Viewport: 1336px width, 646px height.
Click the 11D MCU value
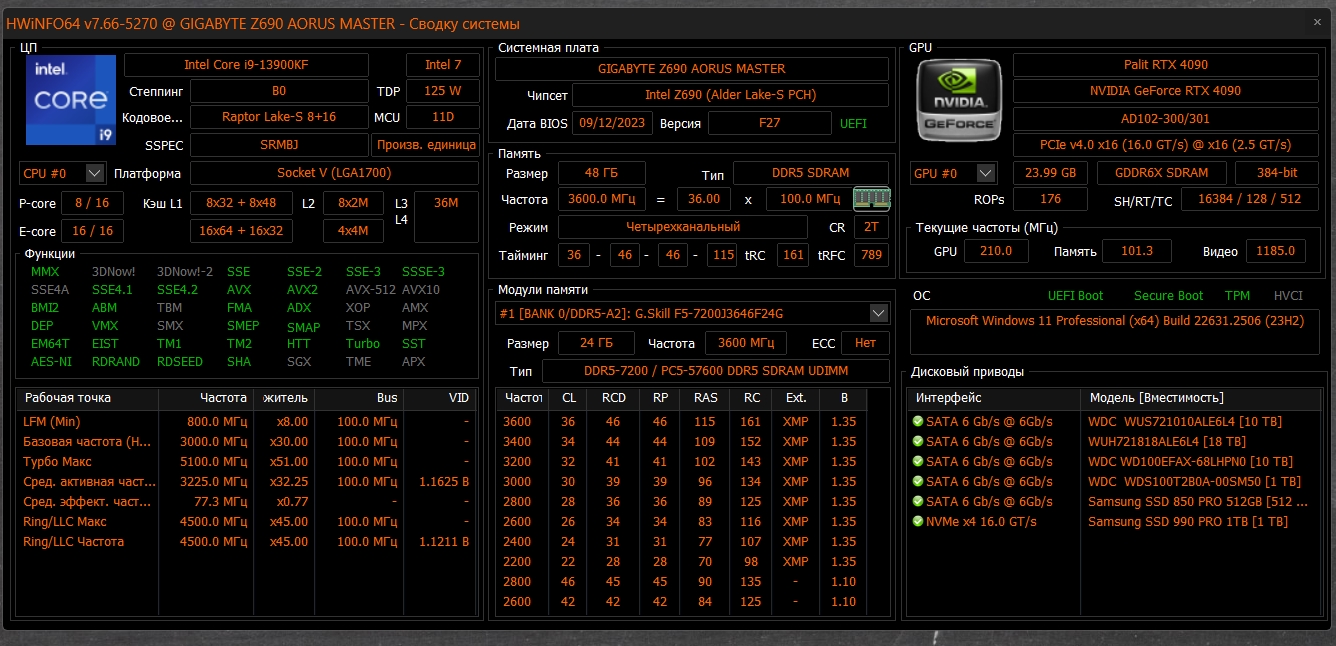(x=443, y=117)
